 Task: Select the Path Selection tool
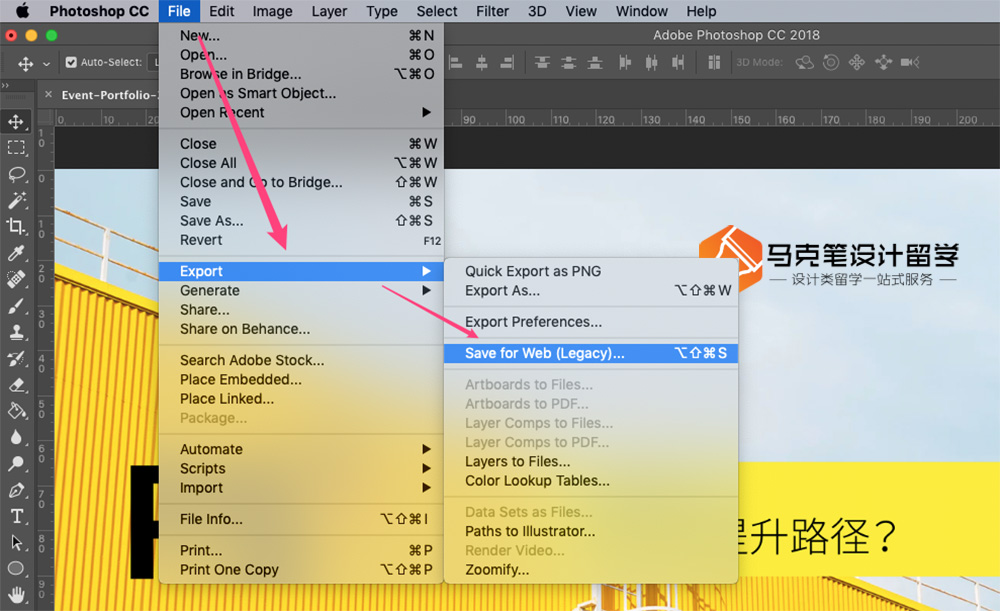point(16,542)
